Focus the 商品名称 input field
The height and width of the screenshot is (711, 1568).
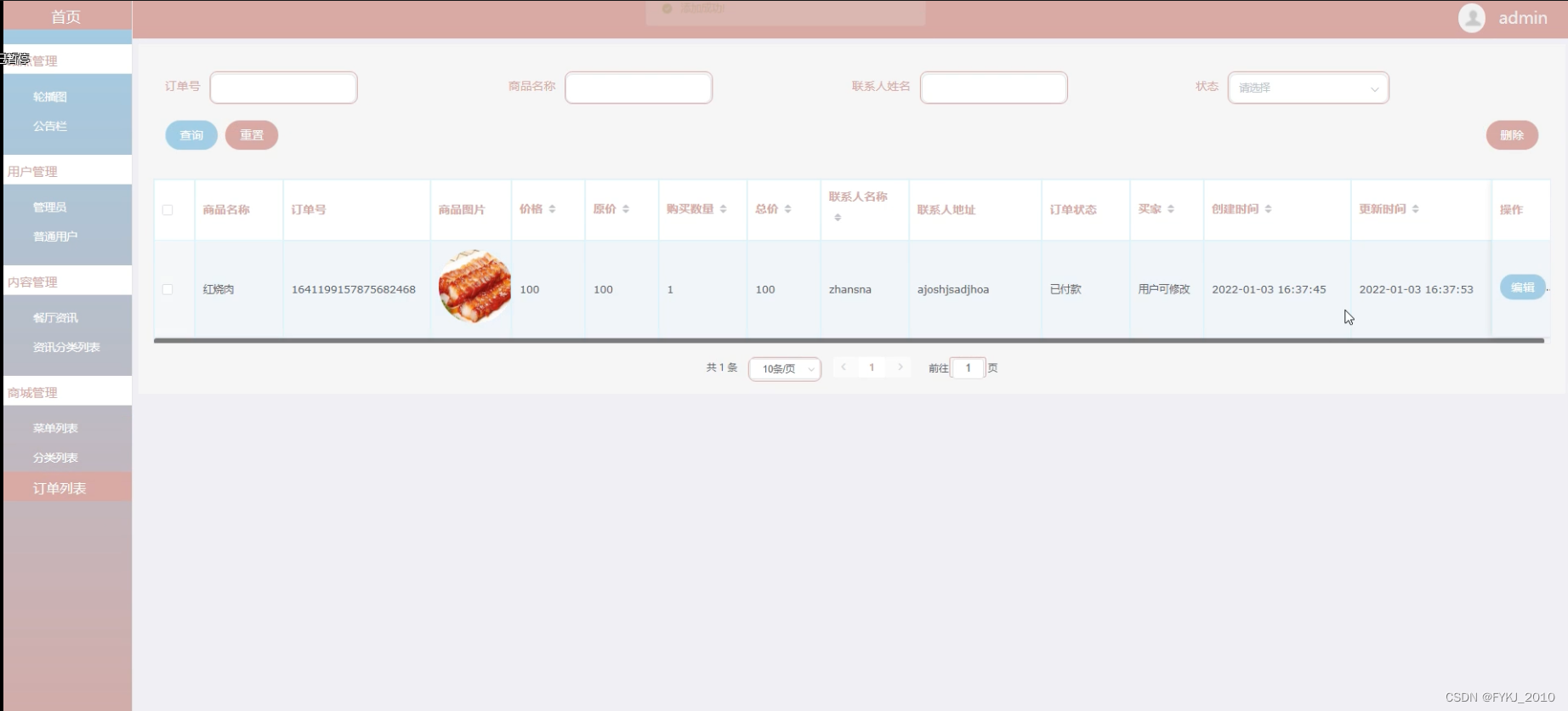point(639,88)
